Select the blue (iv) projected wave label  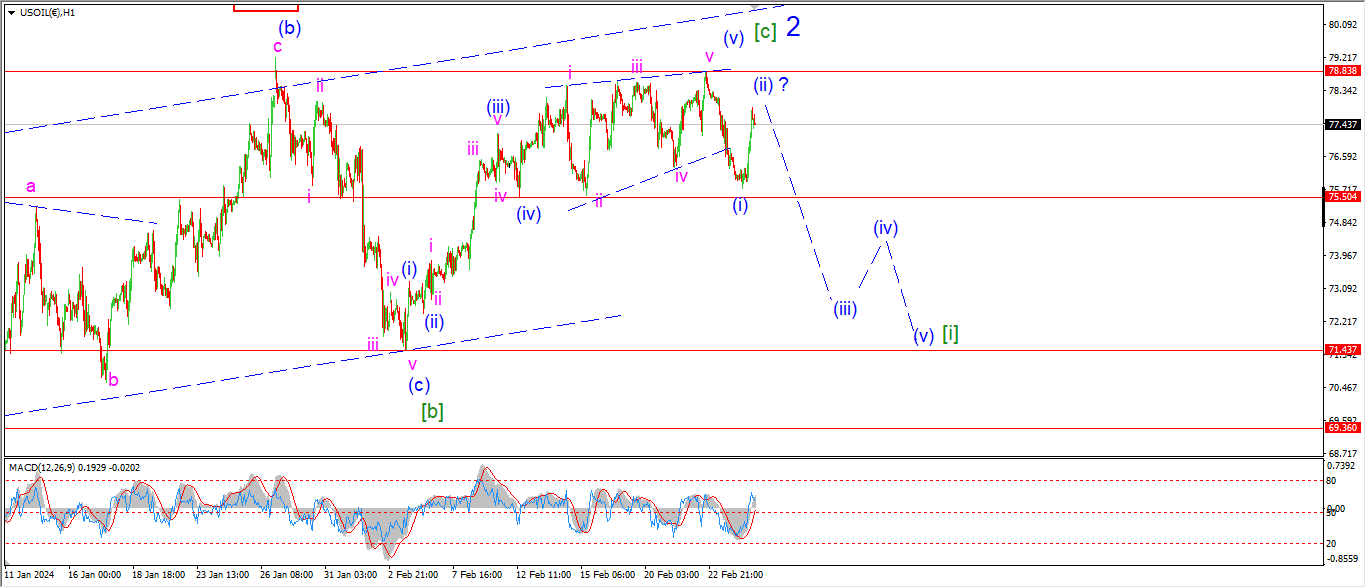[885, 228]
